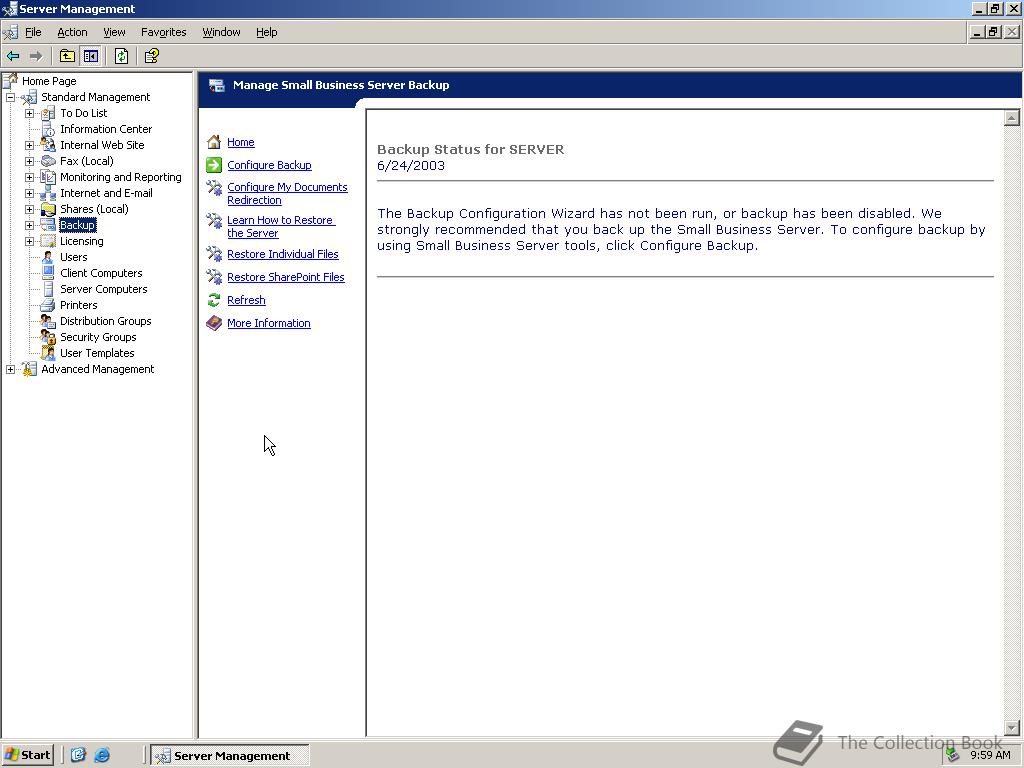Collapse the Standard Management node
The image size is (1024, 768).
[10, 97]
